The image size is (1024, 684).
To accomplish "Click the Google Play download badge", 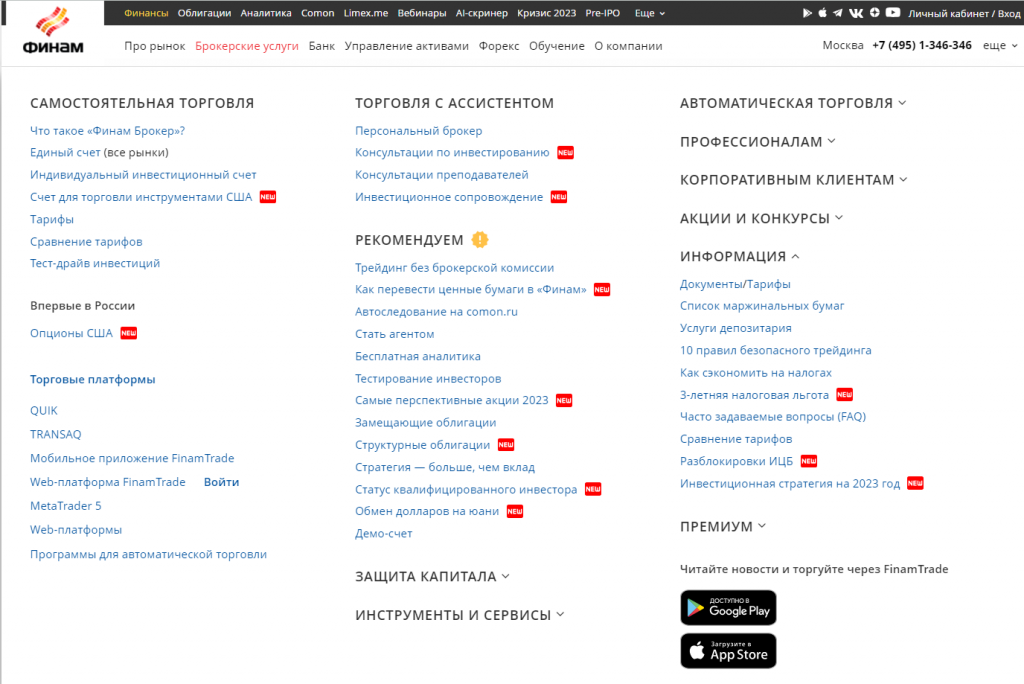I will click(728, 608).
